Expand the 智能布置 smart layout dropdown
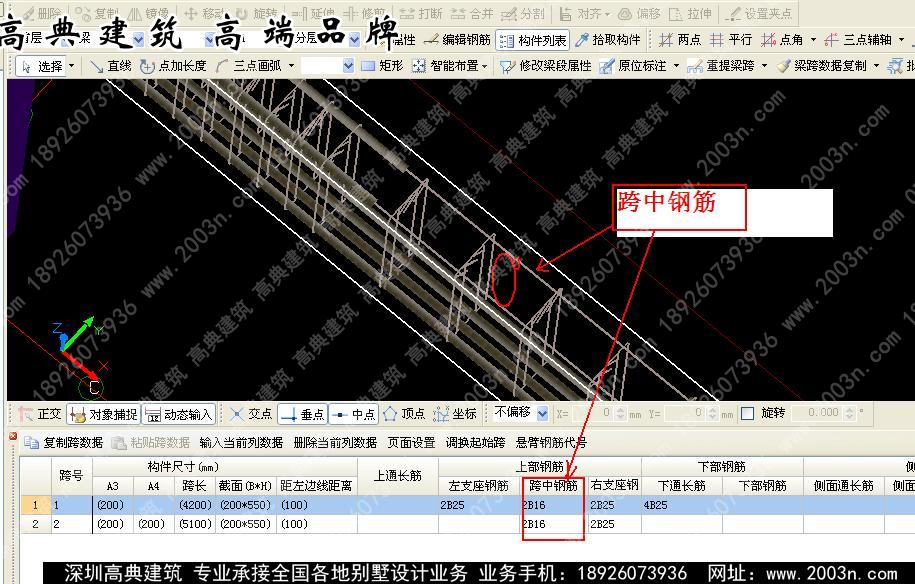915x584 pixels. (x=485, y=66)
